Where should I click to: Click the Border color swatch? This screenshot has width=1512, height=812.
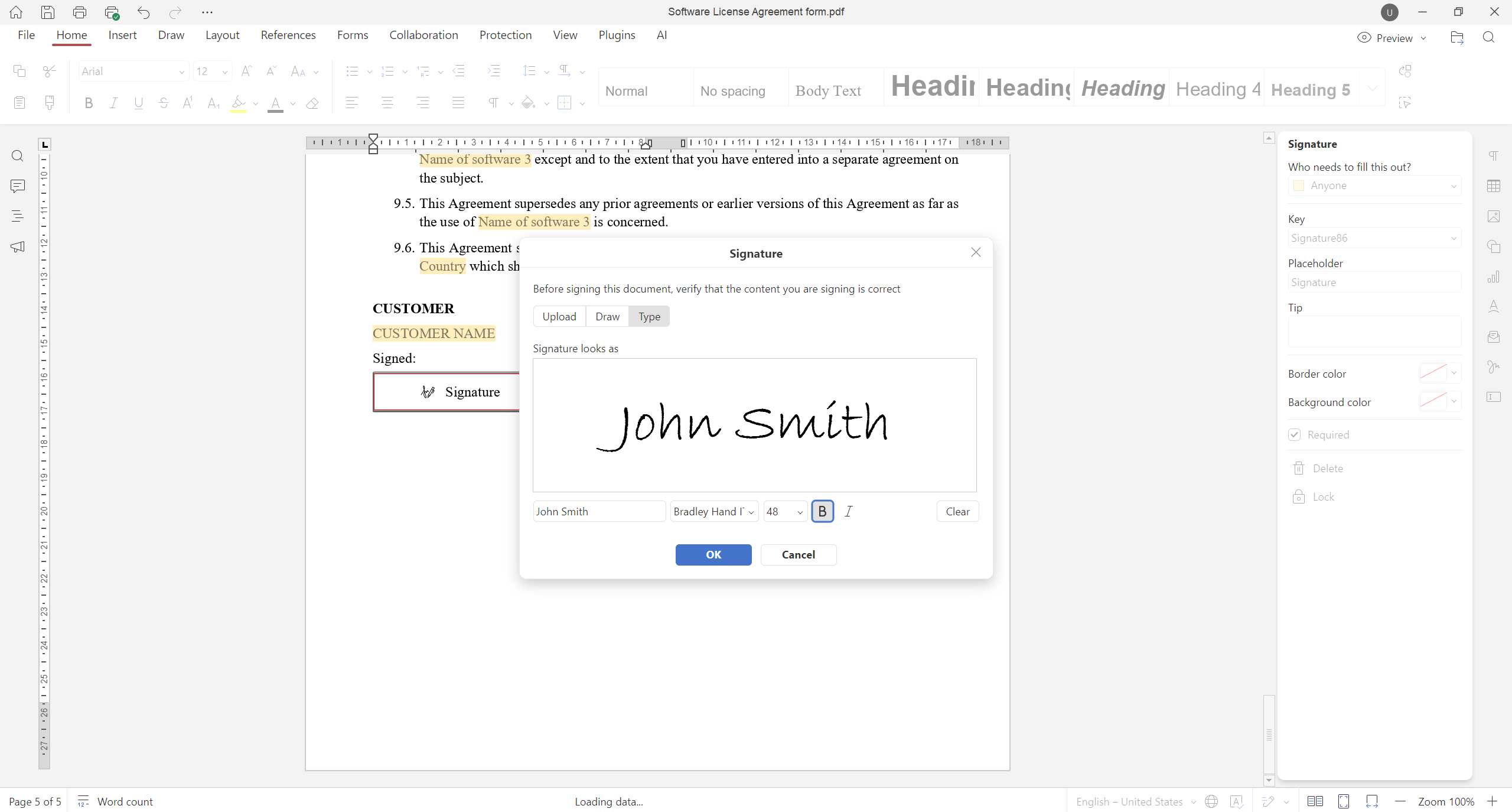coord(1433,373)
